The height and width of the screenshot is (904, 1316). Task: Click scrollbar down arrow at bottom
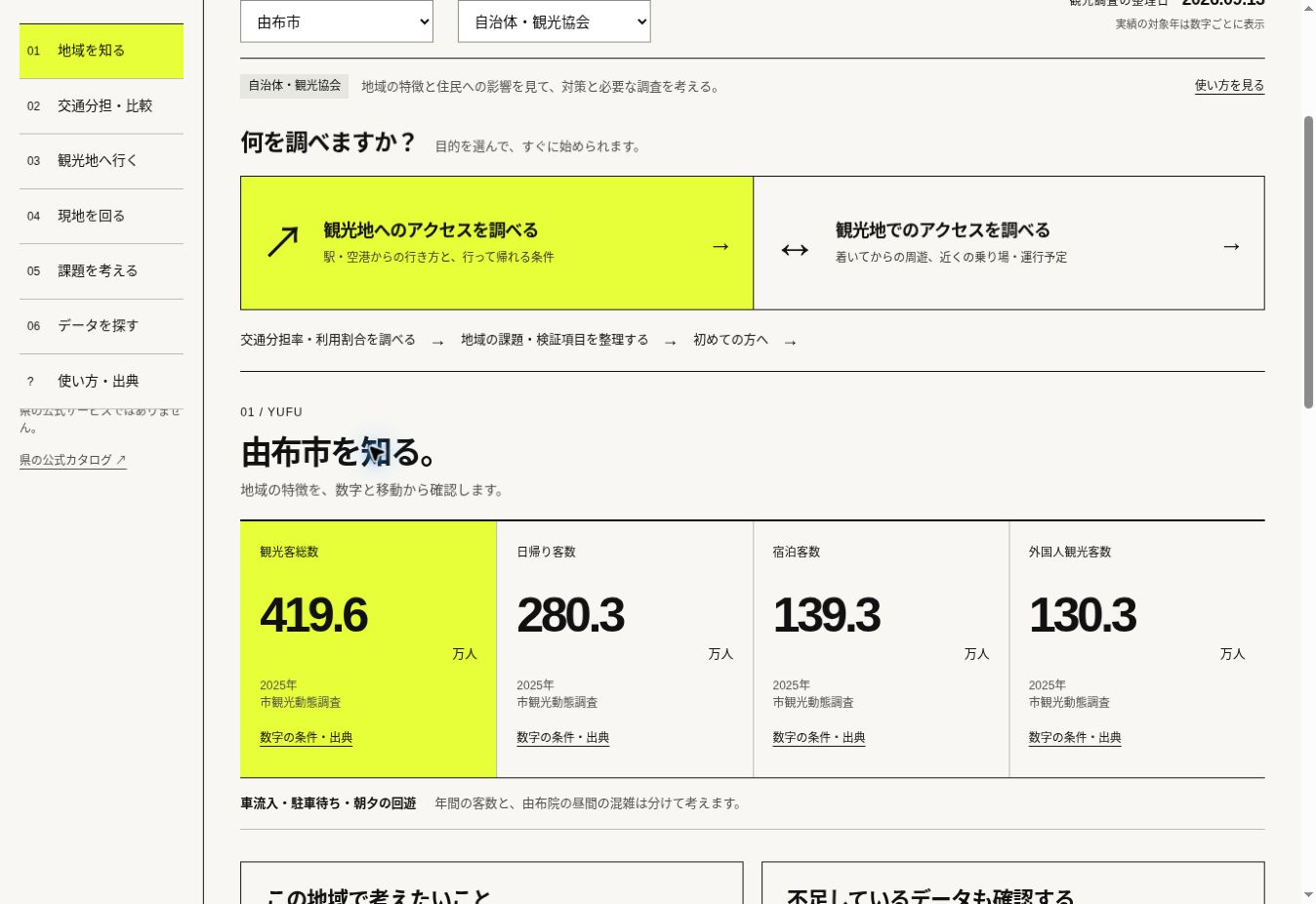(x=1308, y=895)
